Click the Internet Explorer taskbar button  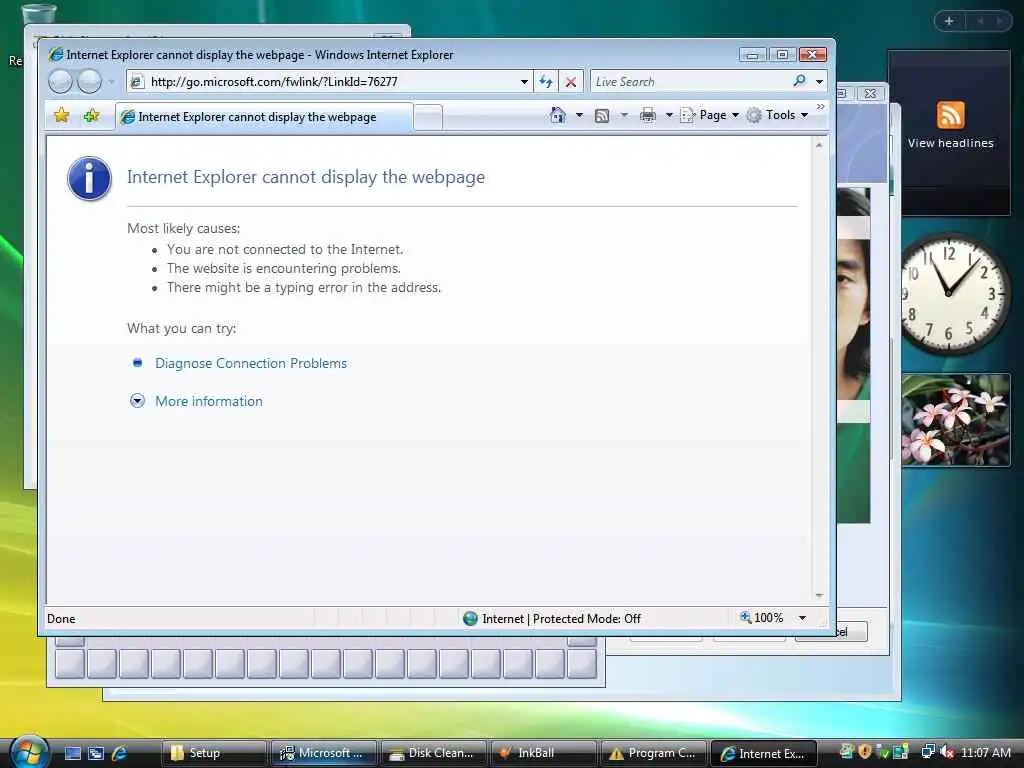[763, 753]
